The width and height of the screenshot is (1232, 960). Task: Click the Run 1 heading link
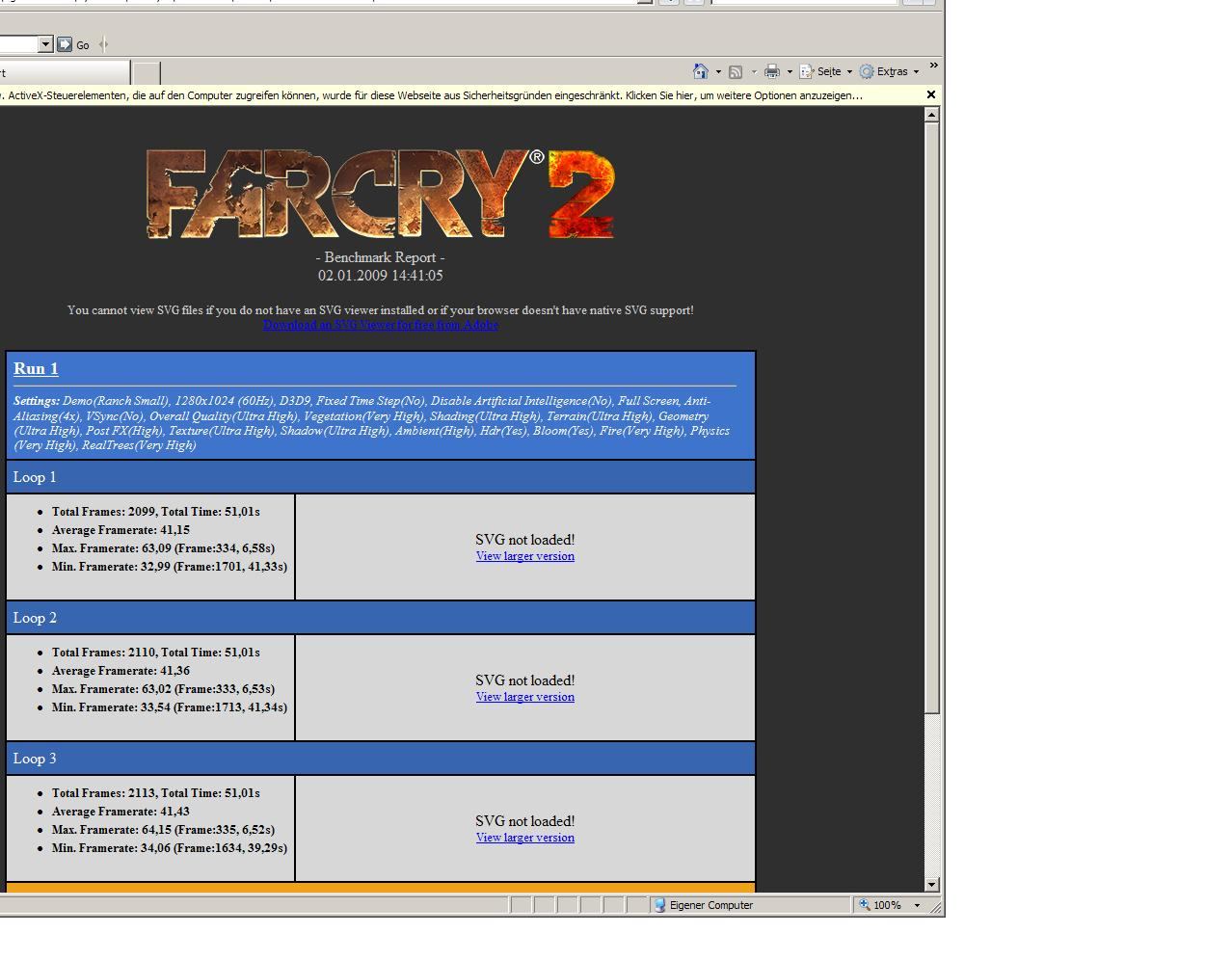coord(36,368)
